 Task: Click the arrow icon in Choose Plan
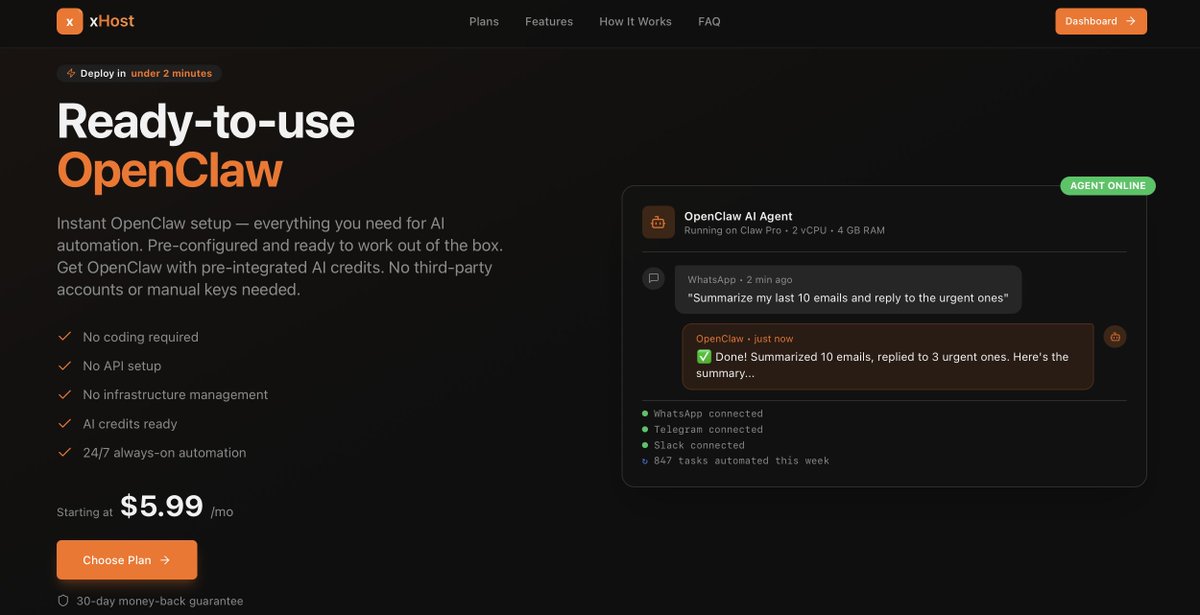[x=165, y=560]
